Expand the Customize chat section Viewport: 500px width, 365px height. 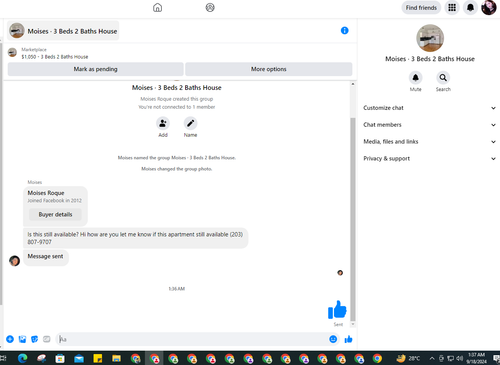tap(429, 108)
